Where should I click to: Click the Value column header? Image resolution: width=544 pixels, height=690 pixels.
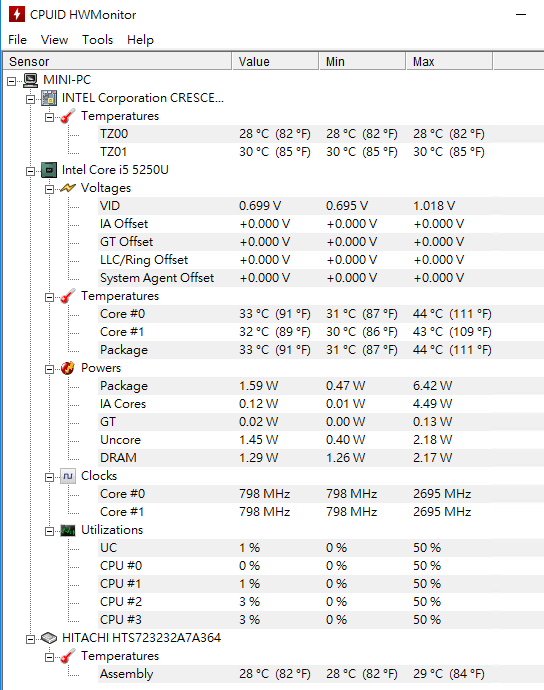275,61
